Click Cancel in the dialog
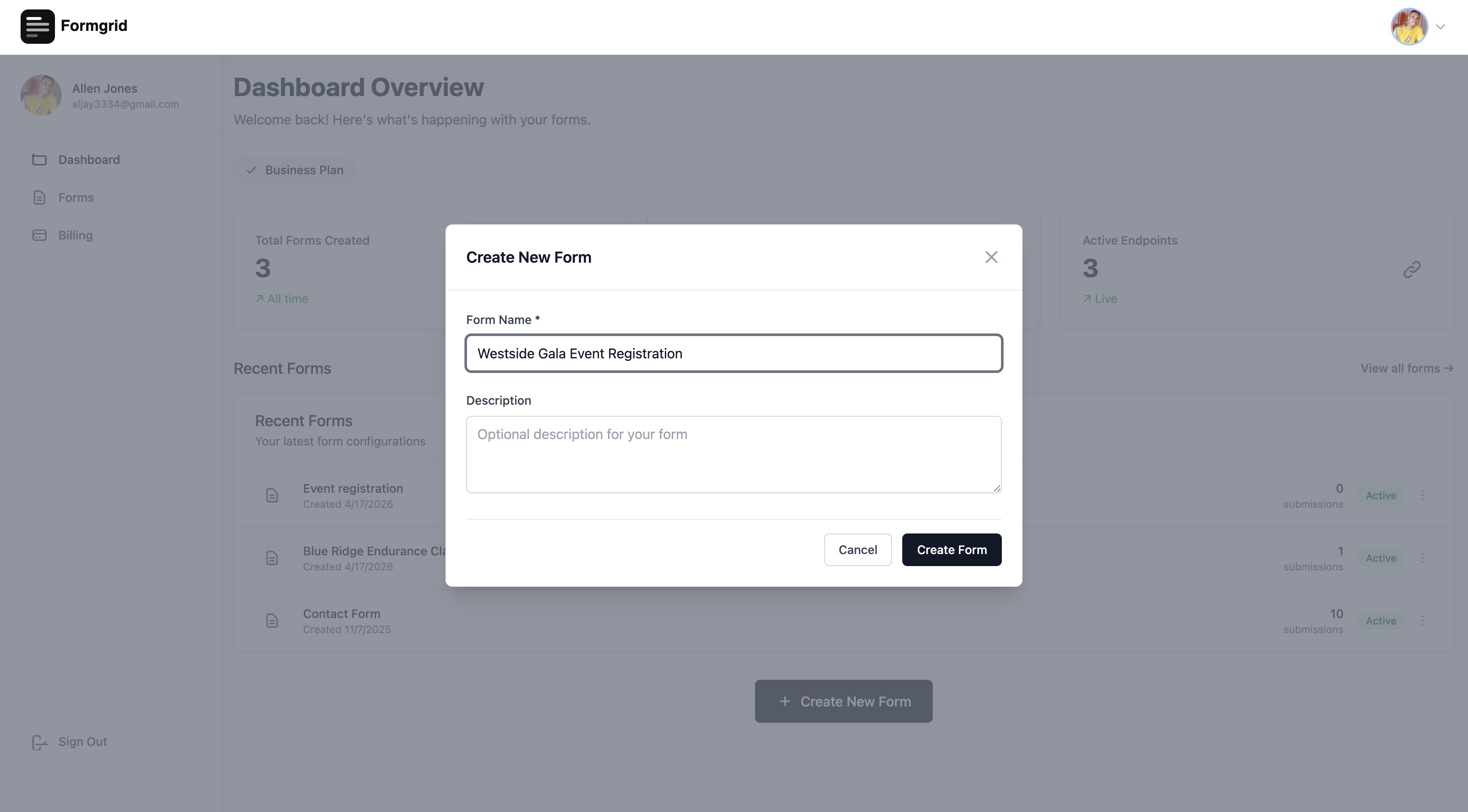The image size is (1468, 812). [857, 550]
